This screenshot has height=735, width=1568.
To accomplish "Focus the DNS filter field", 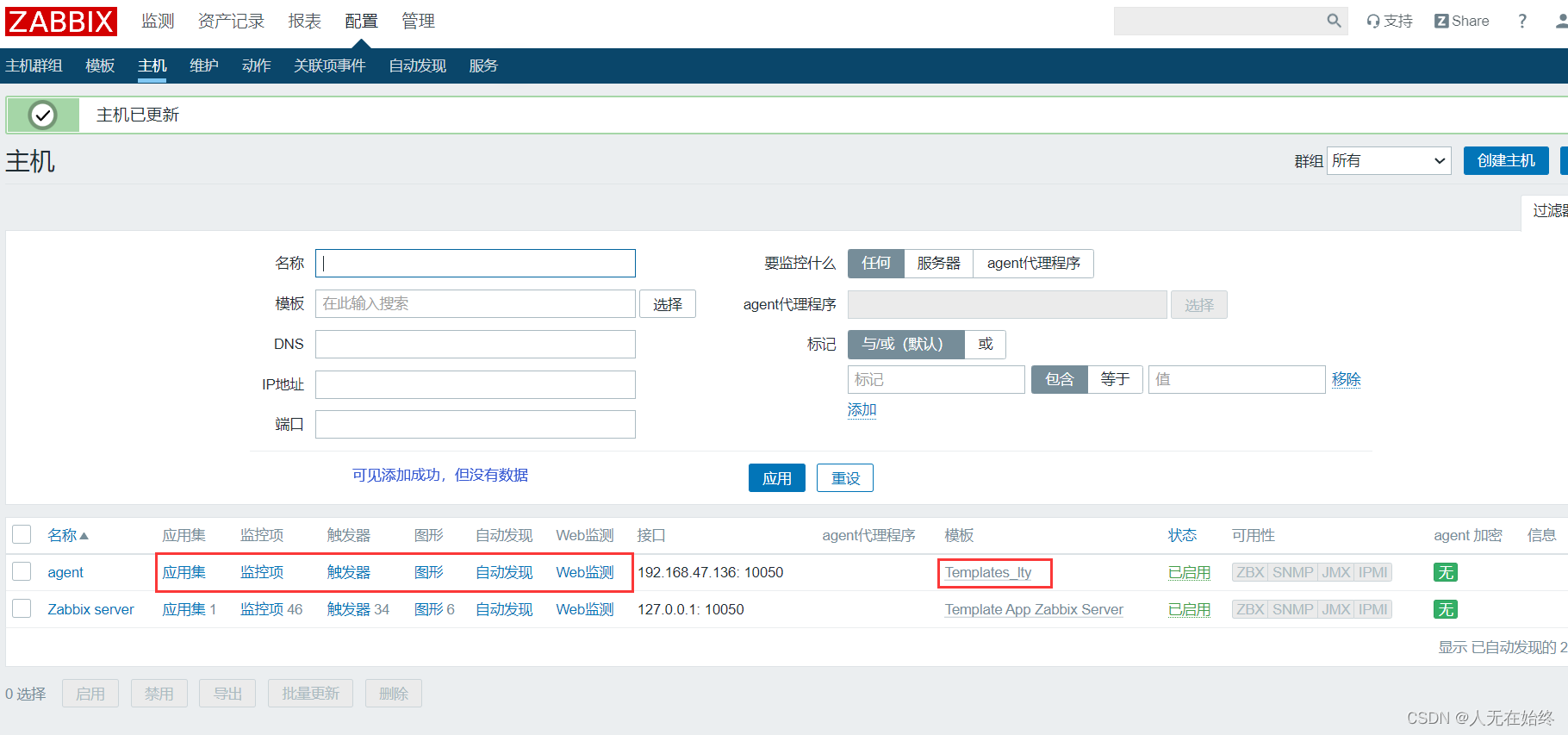I will coord(476,345).
